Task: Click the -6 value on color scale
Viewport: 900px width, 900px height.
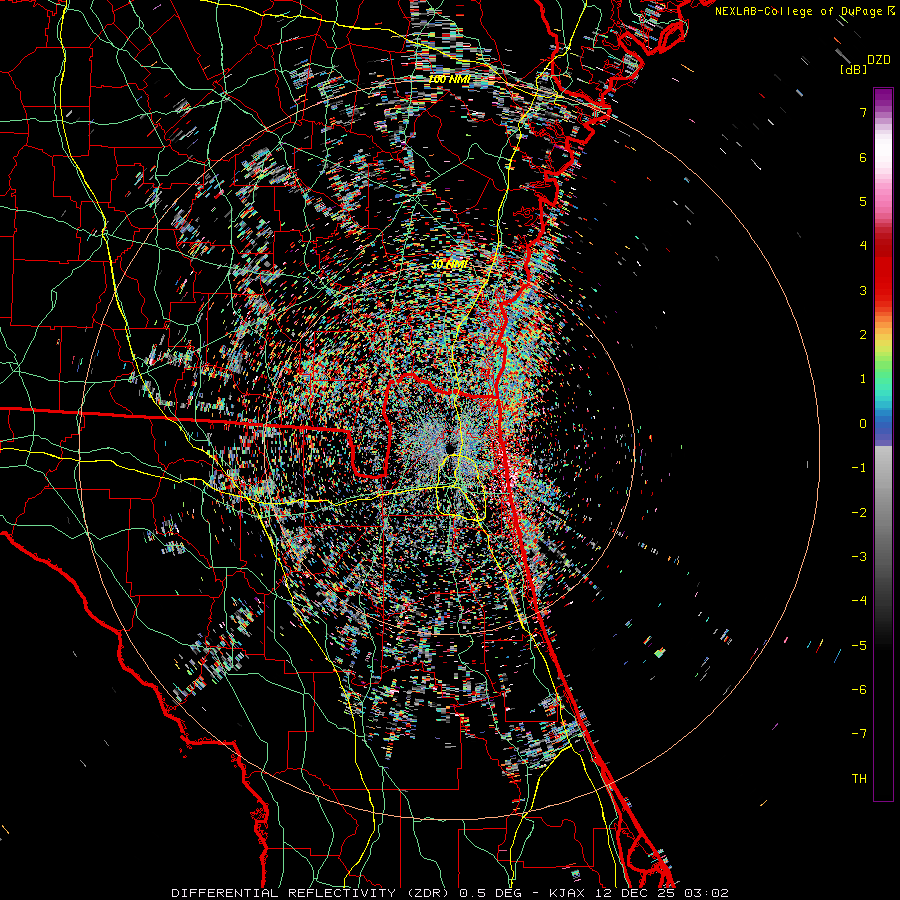Action: [x=859, y=690]
